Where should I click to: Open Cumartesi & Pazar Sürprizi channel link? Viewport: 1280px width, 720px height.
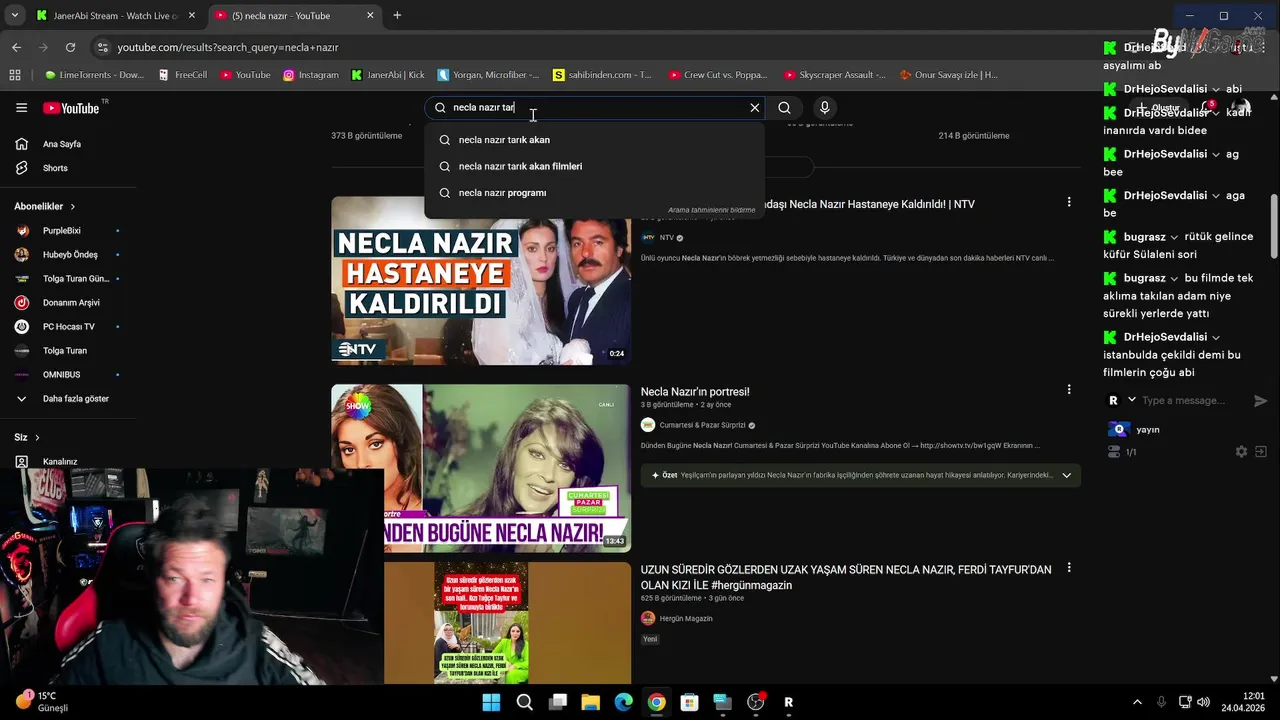[702, 425]
